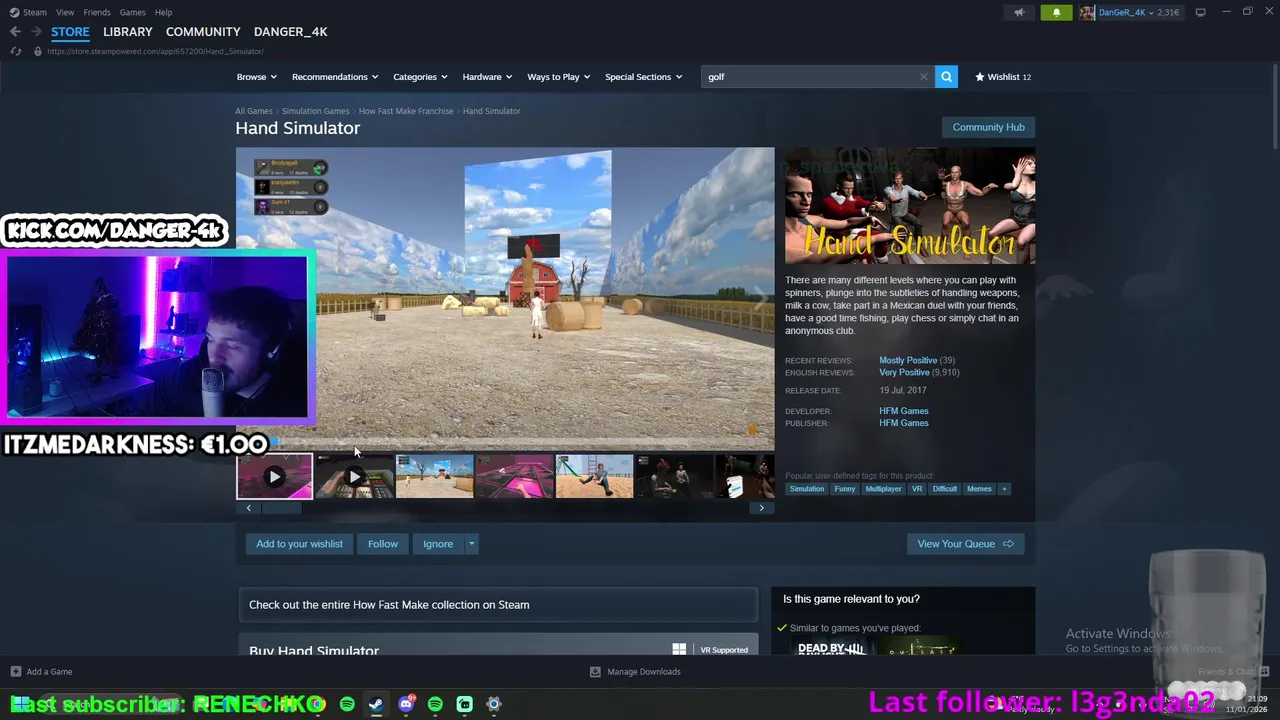Viewport: 1280px width, 720px height.
Task: Open the COMMUNITY tab
Action: [203, 32]
